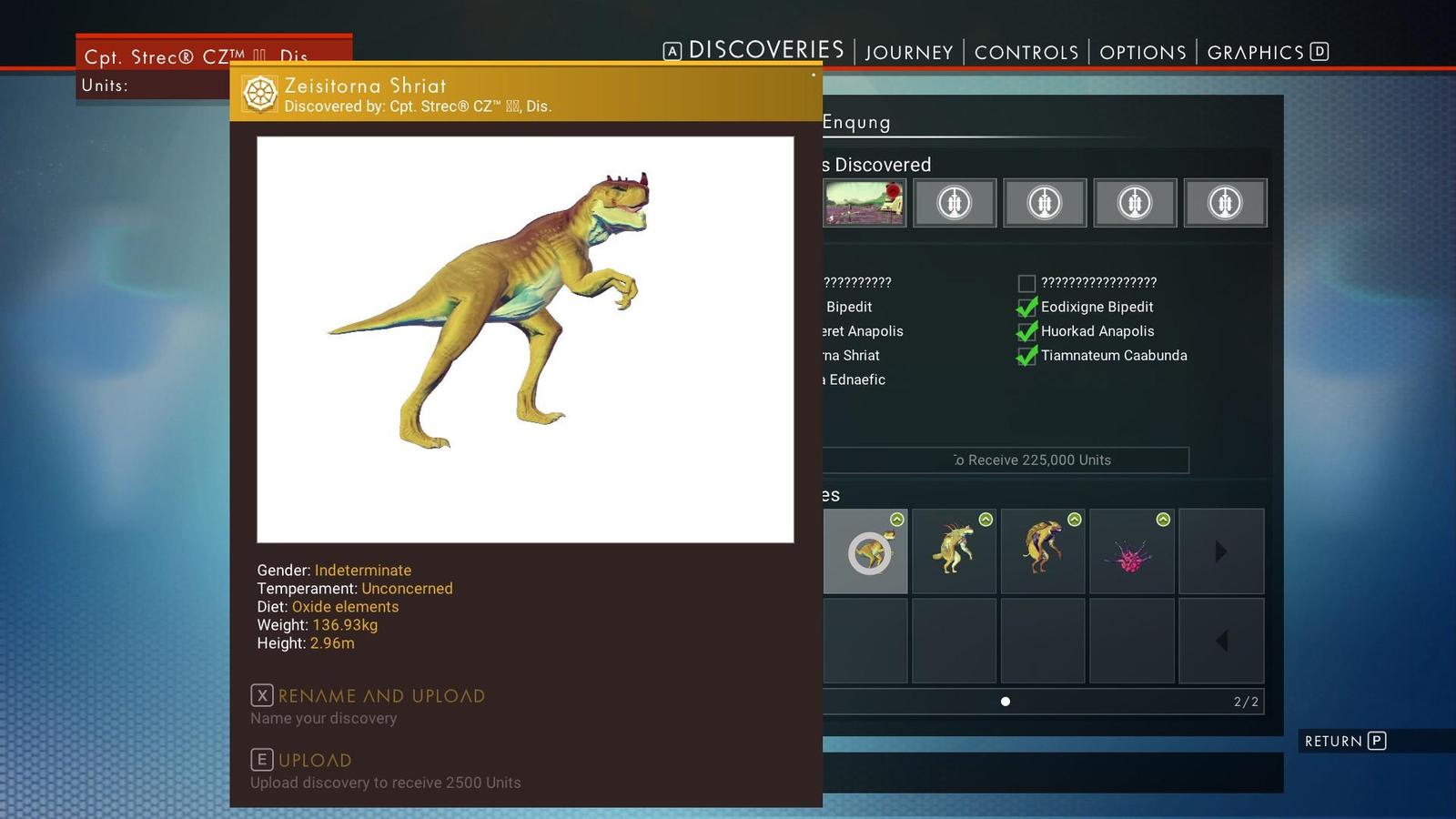Click the page indicator dot

click(x=1006, y=702)
